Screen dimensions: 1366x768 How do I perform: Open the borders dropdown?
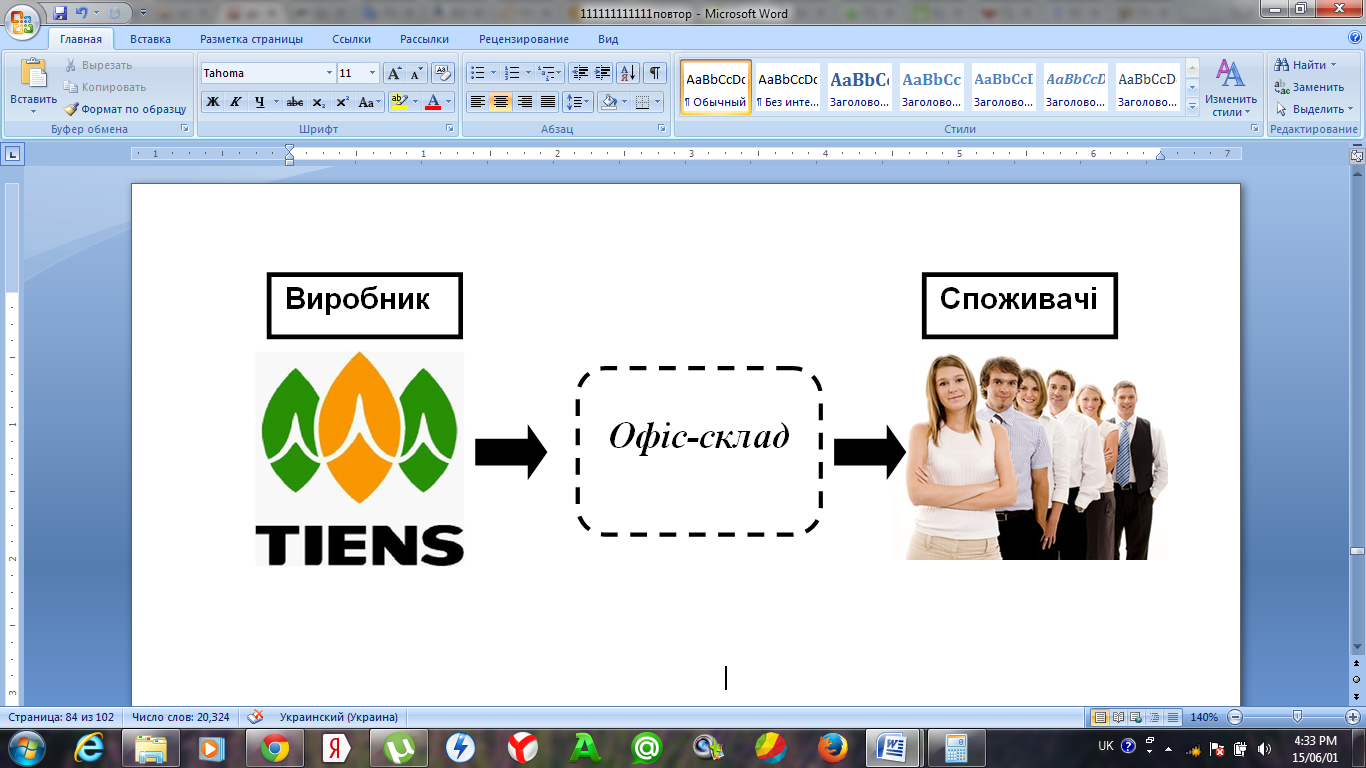[658, 102]
